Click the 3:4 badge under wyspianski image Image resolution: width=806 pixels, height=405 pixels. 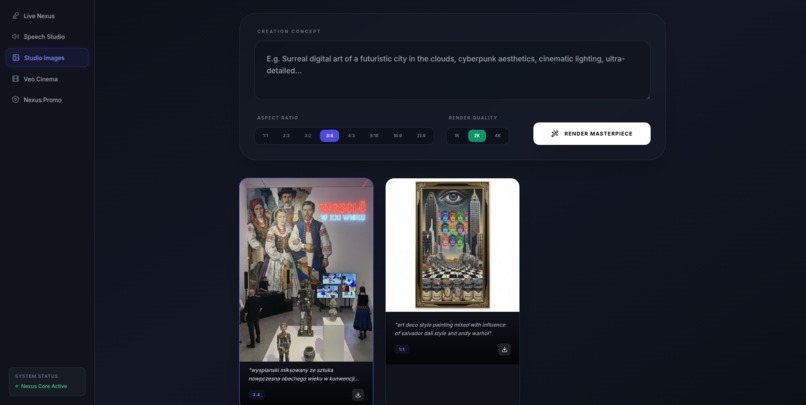[257, 395]
